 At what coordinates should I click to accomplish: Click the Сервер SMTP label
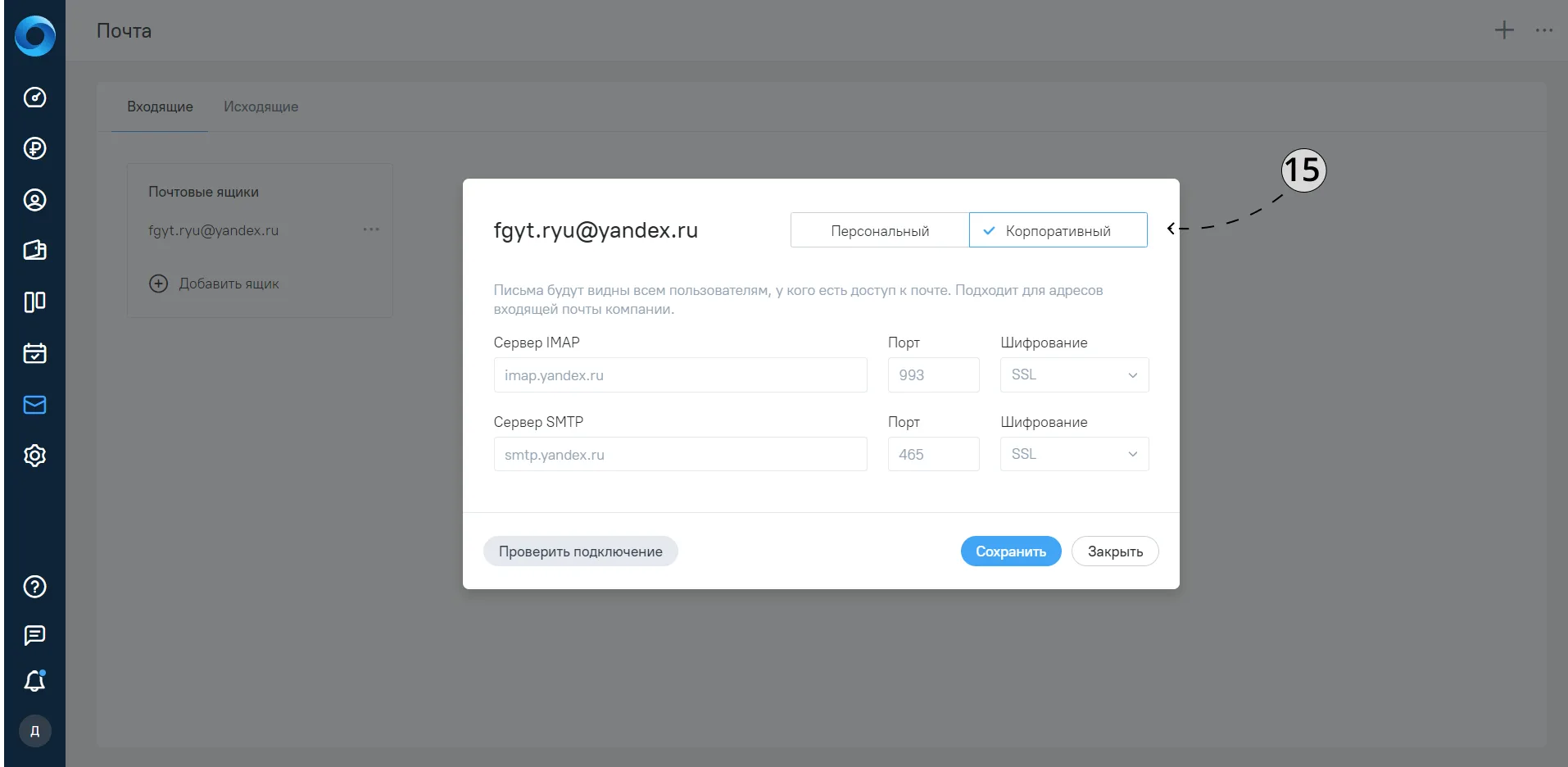point(538,422)
